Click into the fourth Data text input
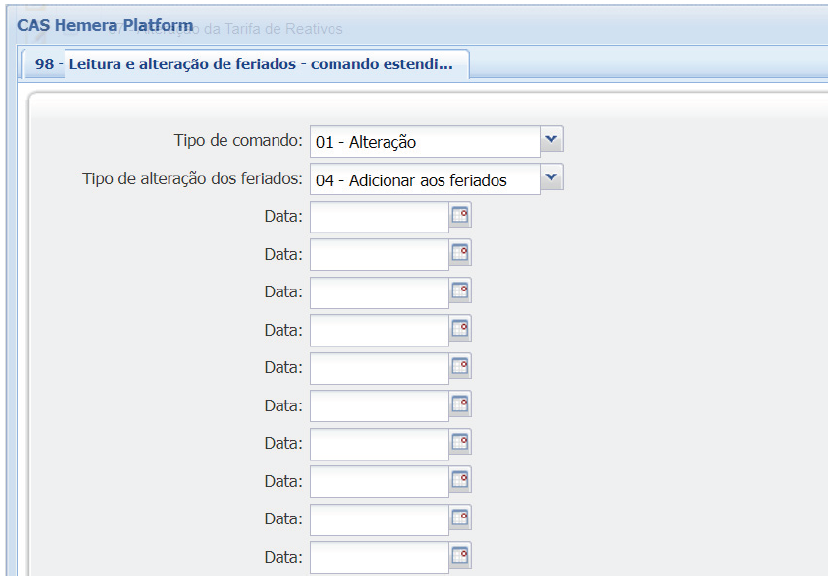This screenshot has height=582, width=833. [x=379, y=330]
